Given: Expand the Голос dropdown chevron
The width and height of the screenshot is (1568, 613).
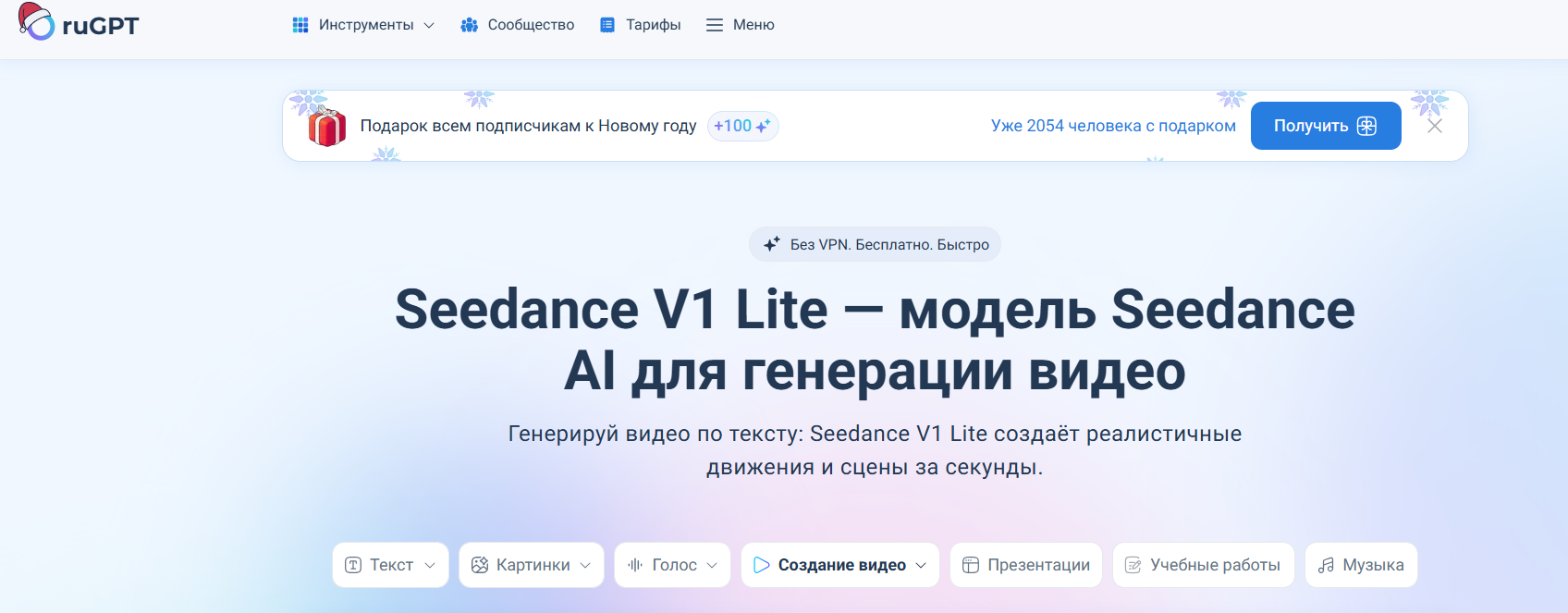Looking at the screenshot, I should click(712, 565).
